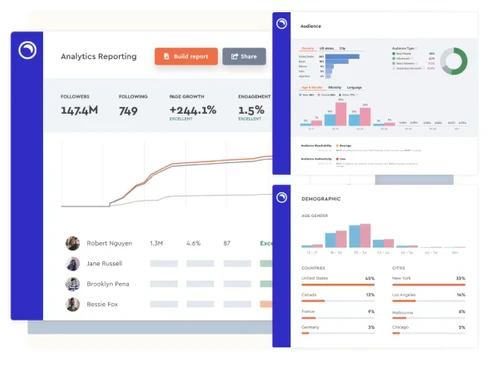500x375 pixels.
Task: Click the Audience Type donut chart
Action: tap(454, 61)
